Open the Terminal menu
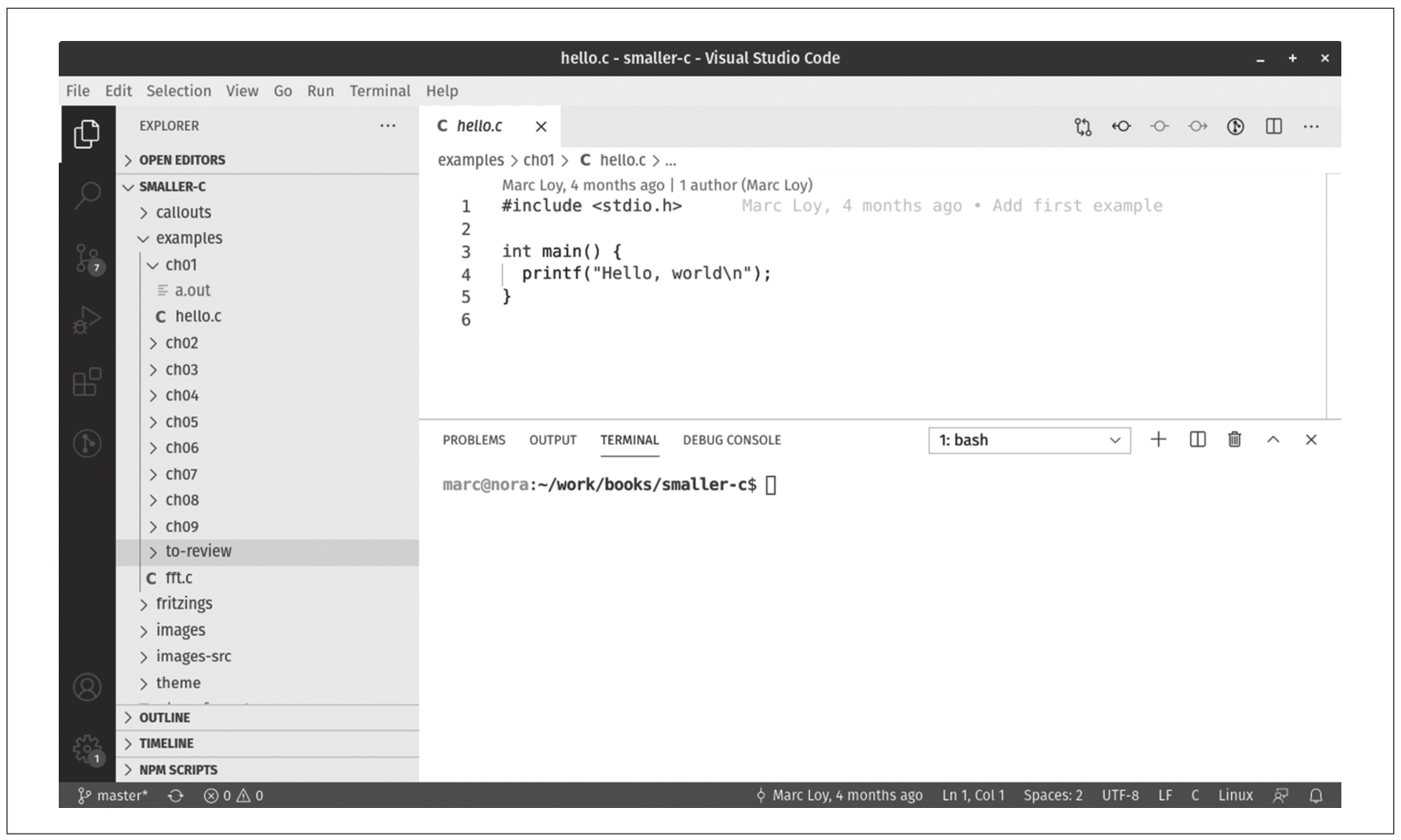Screen dimensions: 1401x840 click(x=380, y=91)
